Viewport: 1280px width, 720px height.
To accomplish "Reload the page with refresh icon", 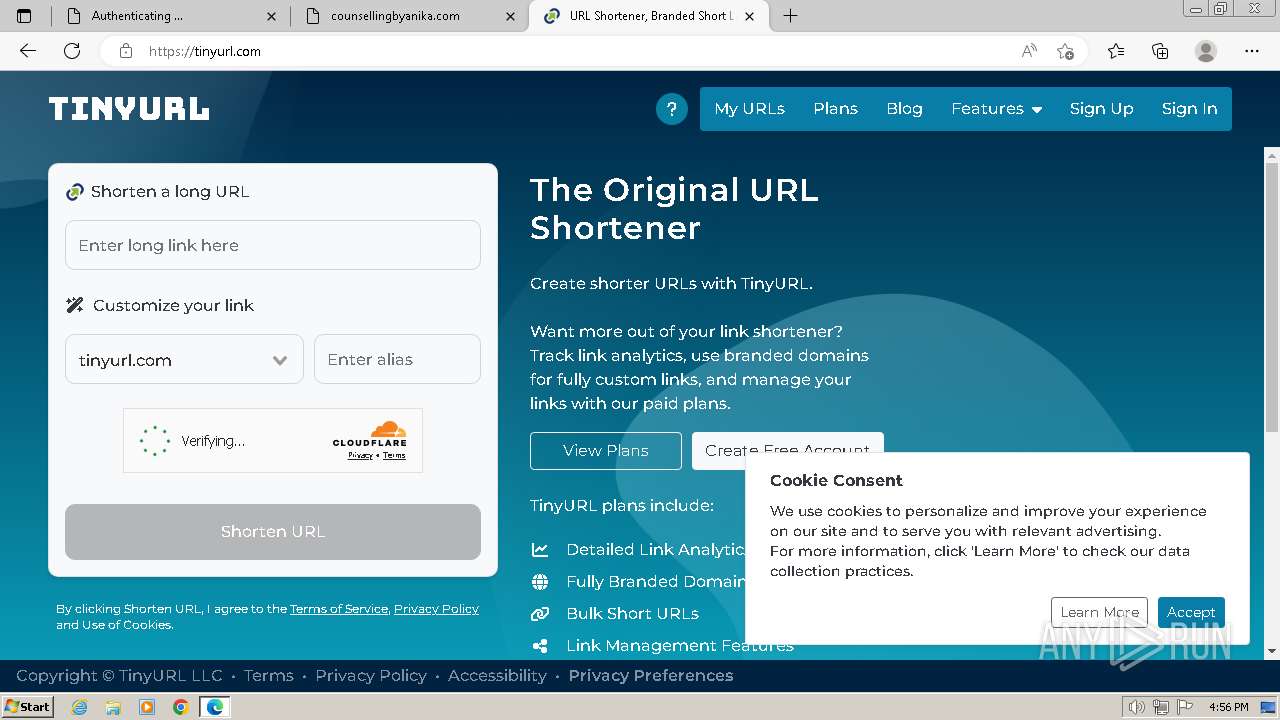I will 72,51.
